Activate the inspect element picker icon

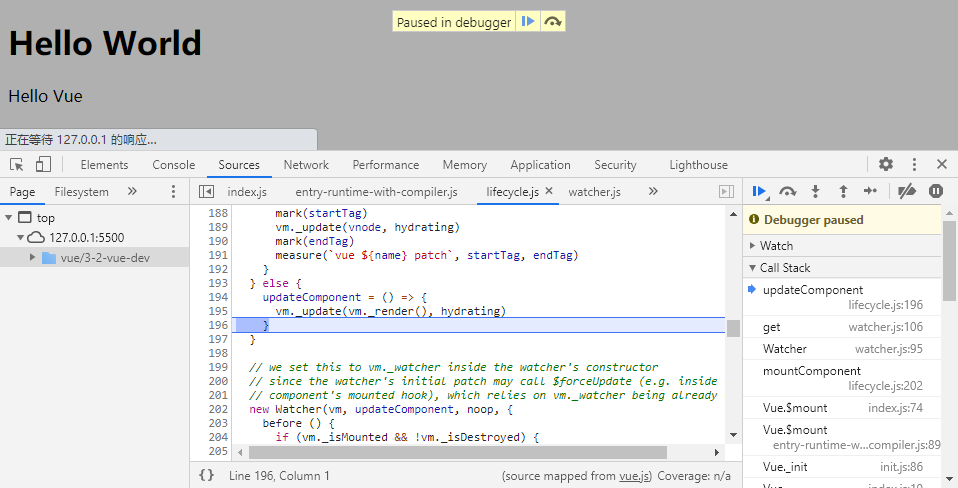click(16, 164)
